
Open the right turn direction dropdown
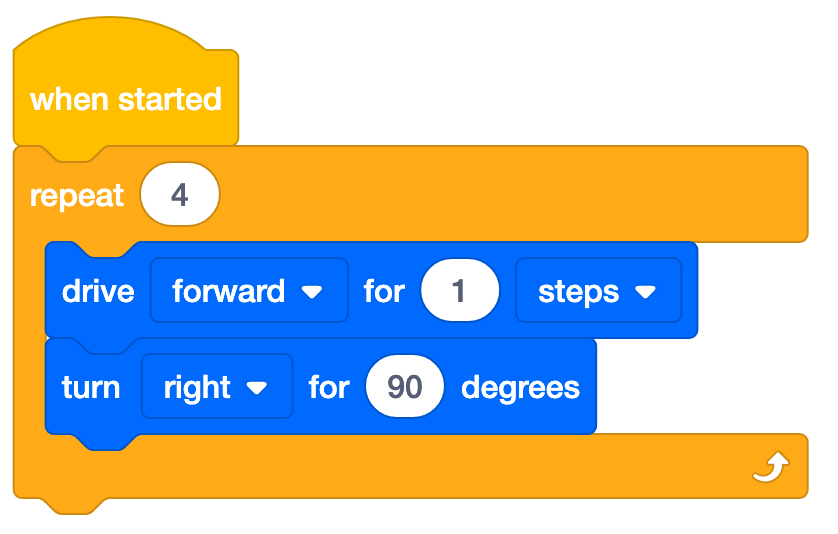(x=216, y=387)
